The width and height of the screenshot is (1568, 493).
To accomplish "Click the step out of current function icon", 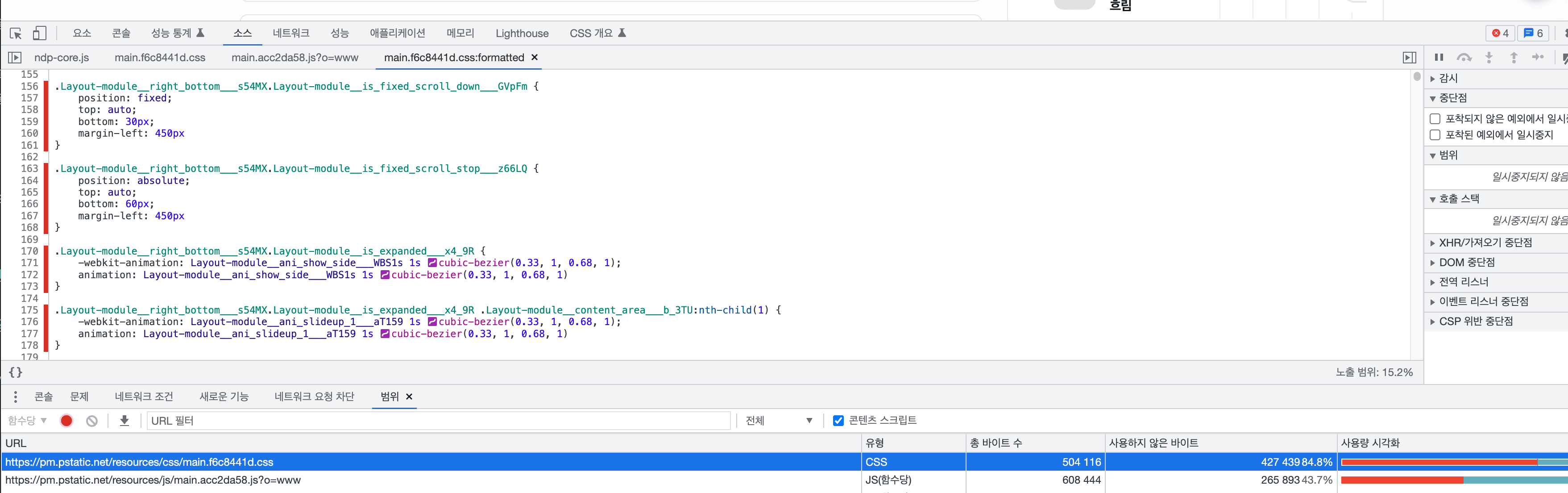I will coord(1514,57).
